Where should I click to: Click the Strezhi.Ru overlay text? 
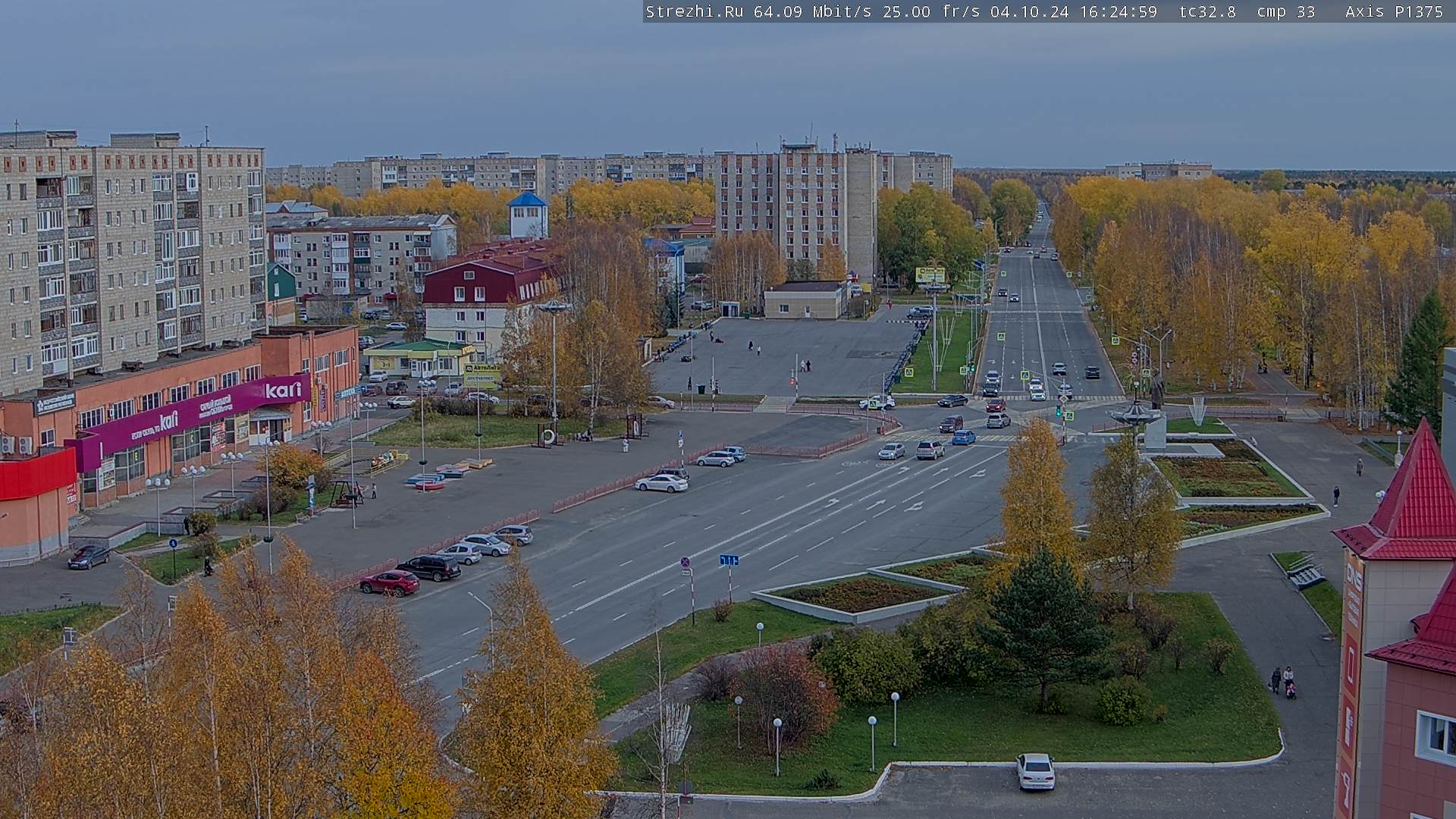point(694,11)
